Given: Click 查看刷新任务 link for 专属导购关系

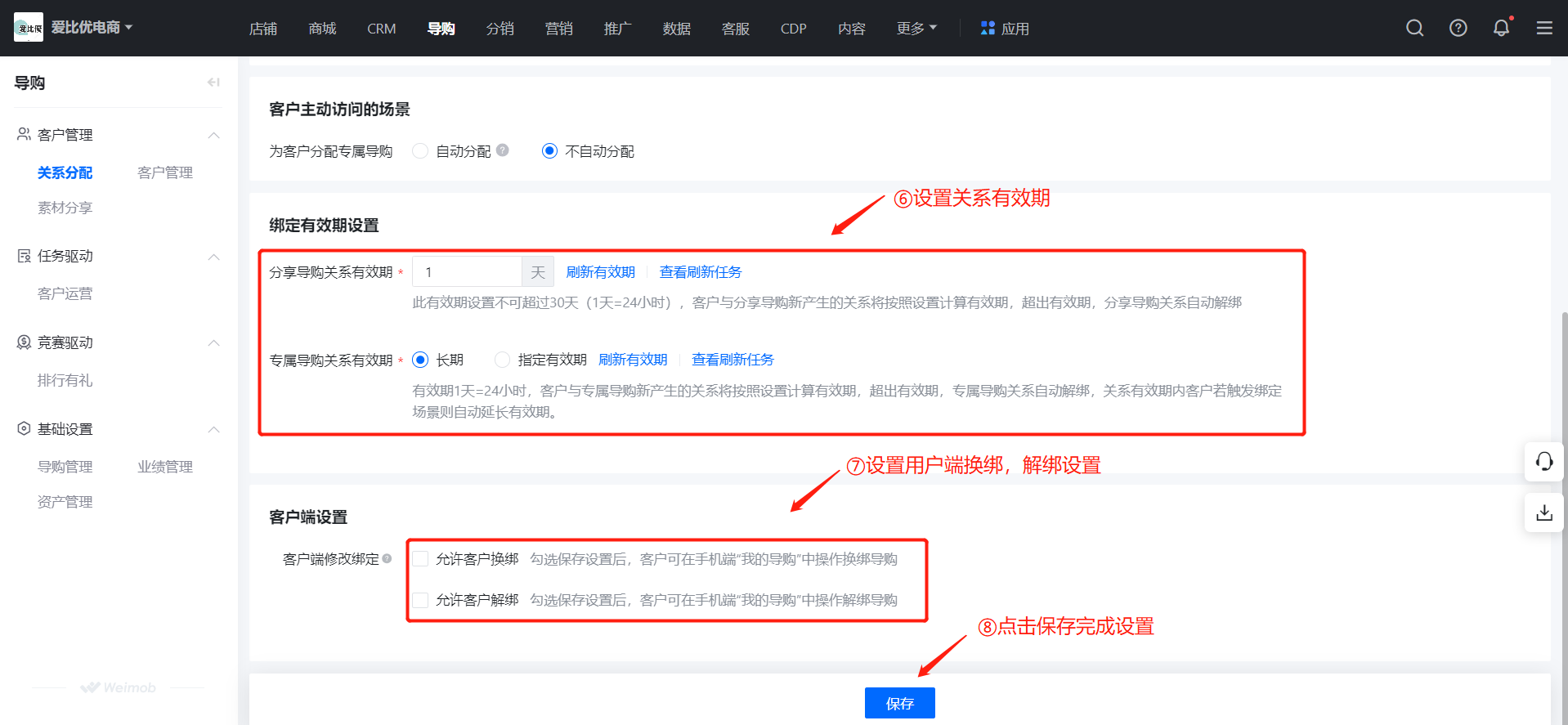Looking at the screenshot, I should pyautogui.click(x=732, y=360).
